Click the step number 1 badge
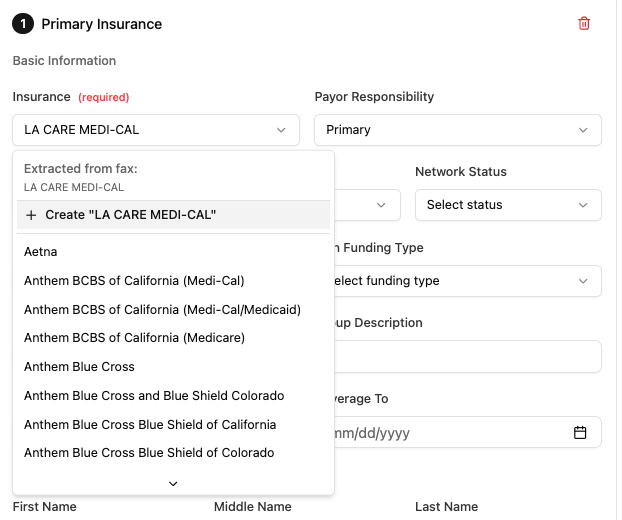The height and width of the screenshot is (520, 622). 23,24
